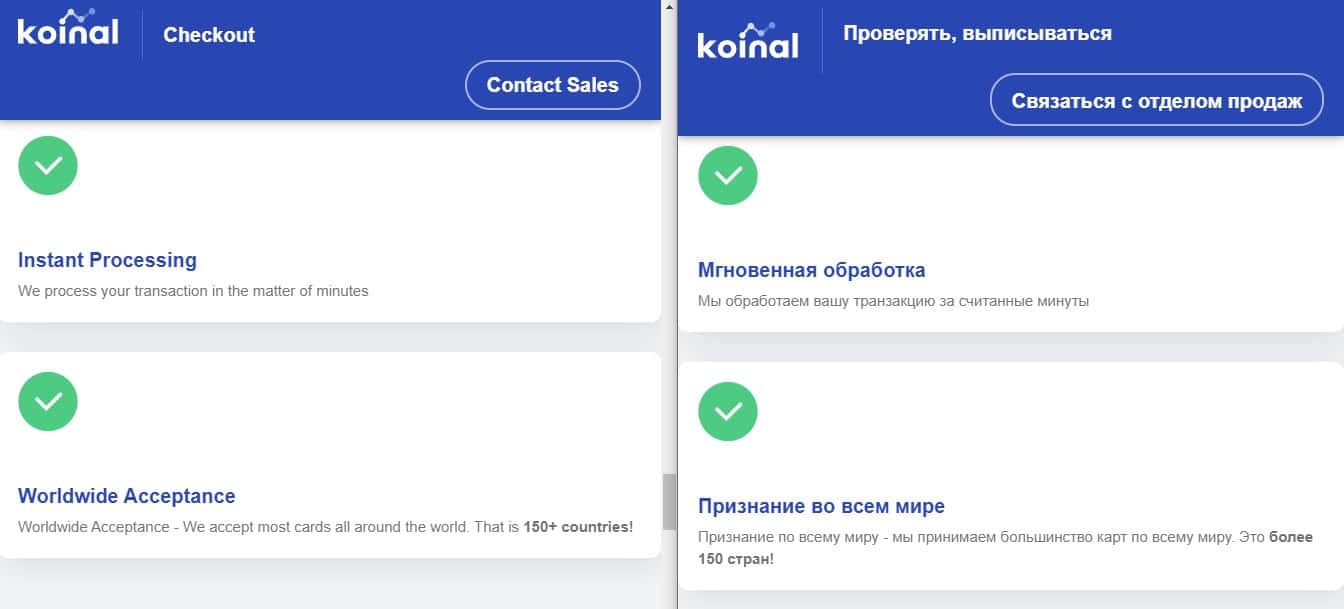Viewport: 1344px width, 609px height.
Task: Select the Checkout header item
Action: [209, 35]
